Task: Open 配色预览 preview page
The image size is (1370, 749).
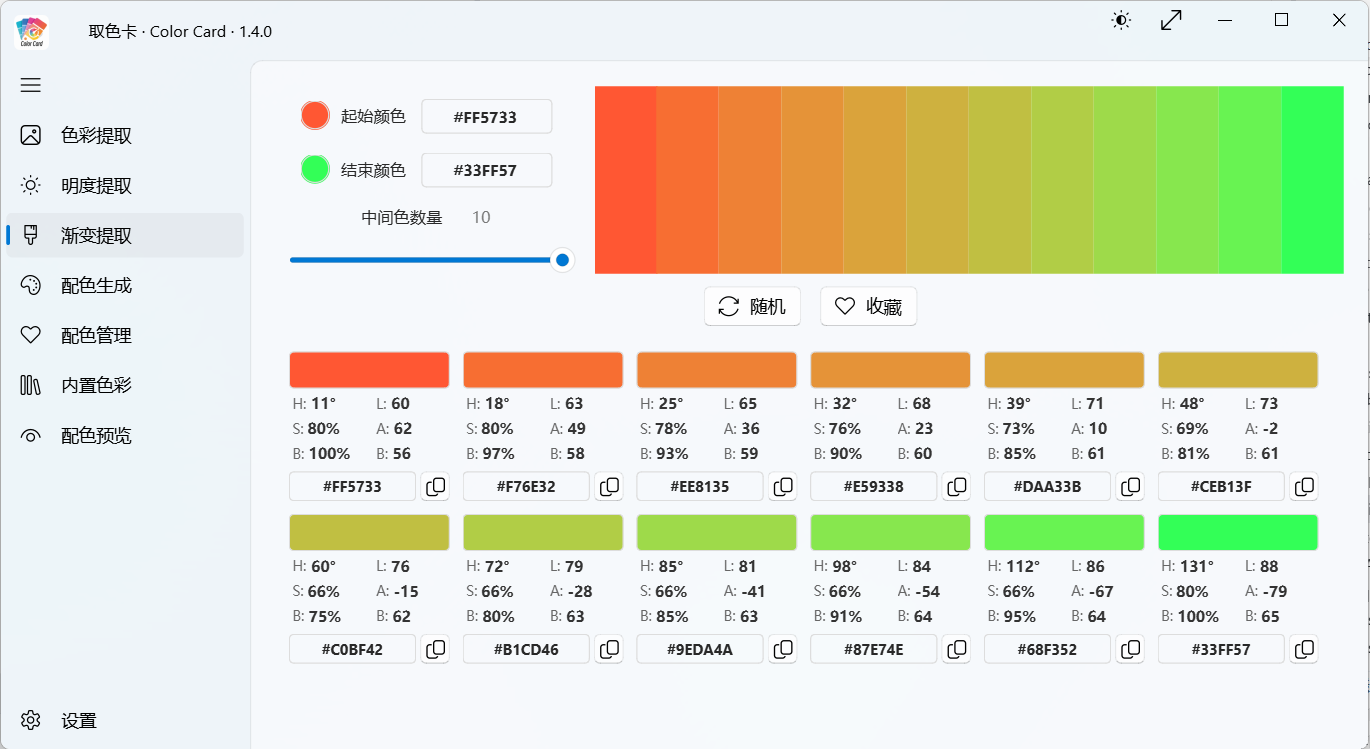Action: coord(96,436)
